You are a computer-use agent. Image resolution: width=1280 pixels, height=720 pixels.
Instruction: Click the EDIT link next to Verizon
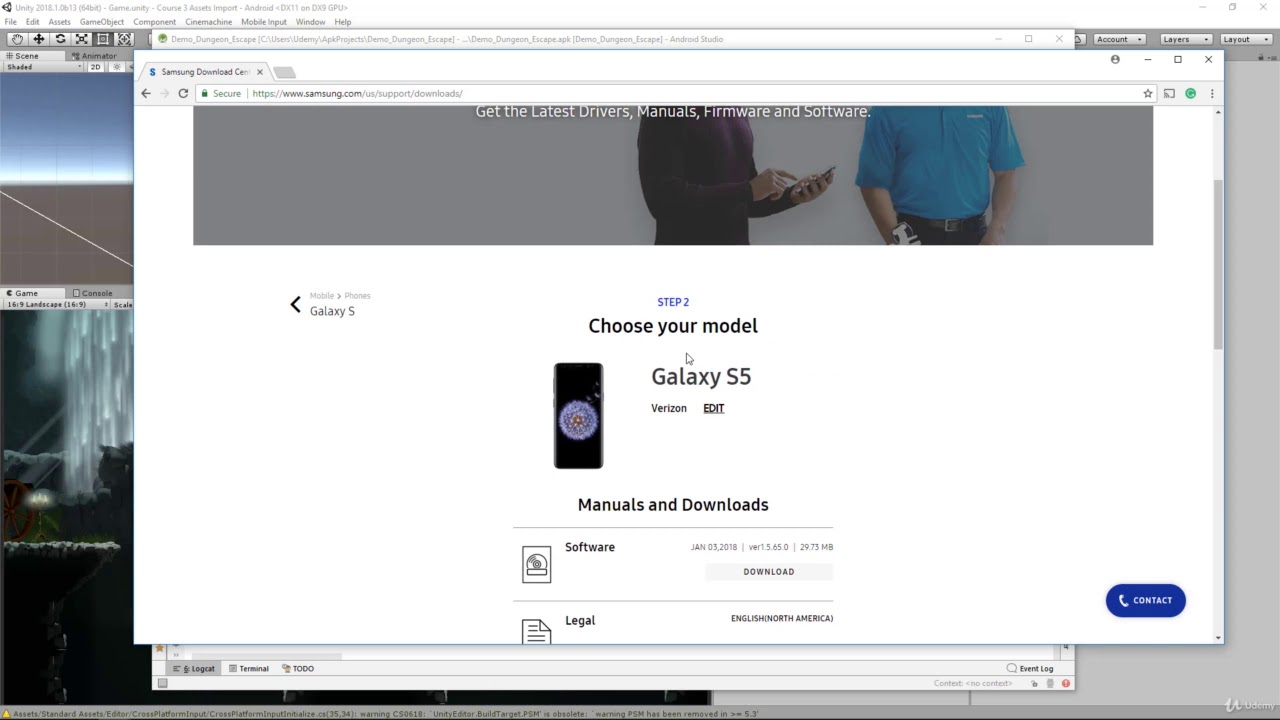[713, 408]
